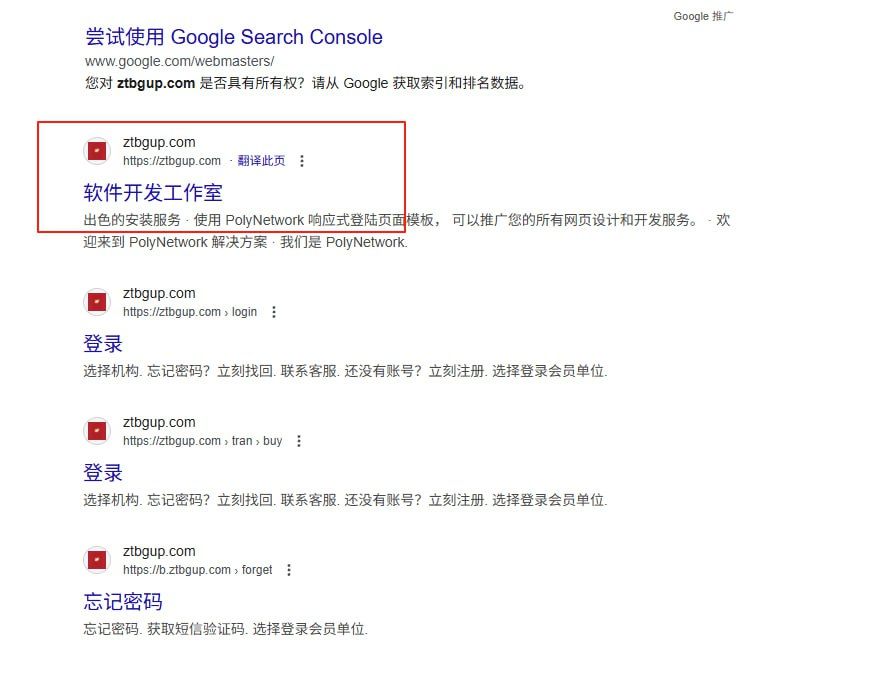Click the https://ztbgup.com URL of first result

[172, 161]
